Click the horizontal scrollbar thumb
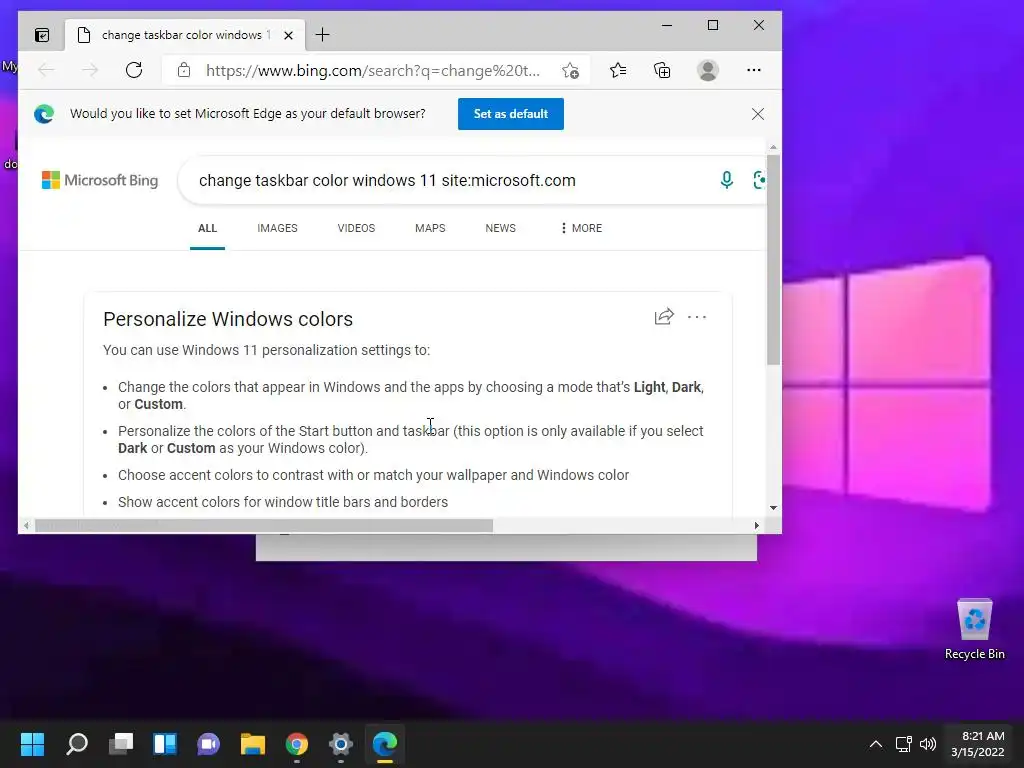 point(264,526)
